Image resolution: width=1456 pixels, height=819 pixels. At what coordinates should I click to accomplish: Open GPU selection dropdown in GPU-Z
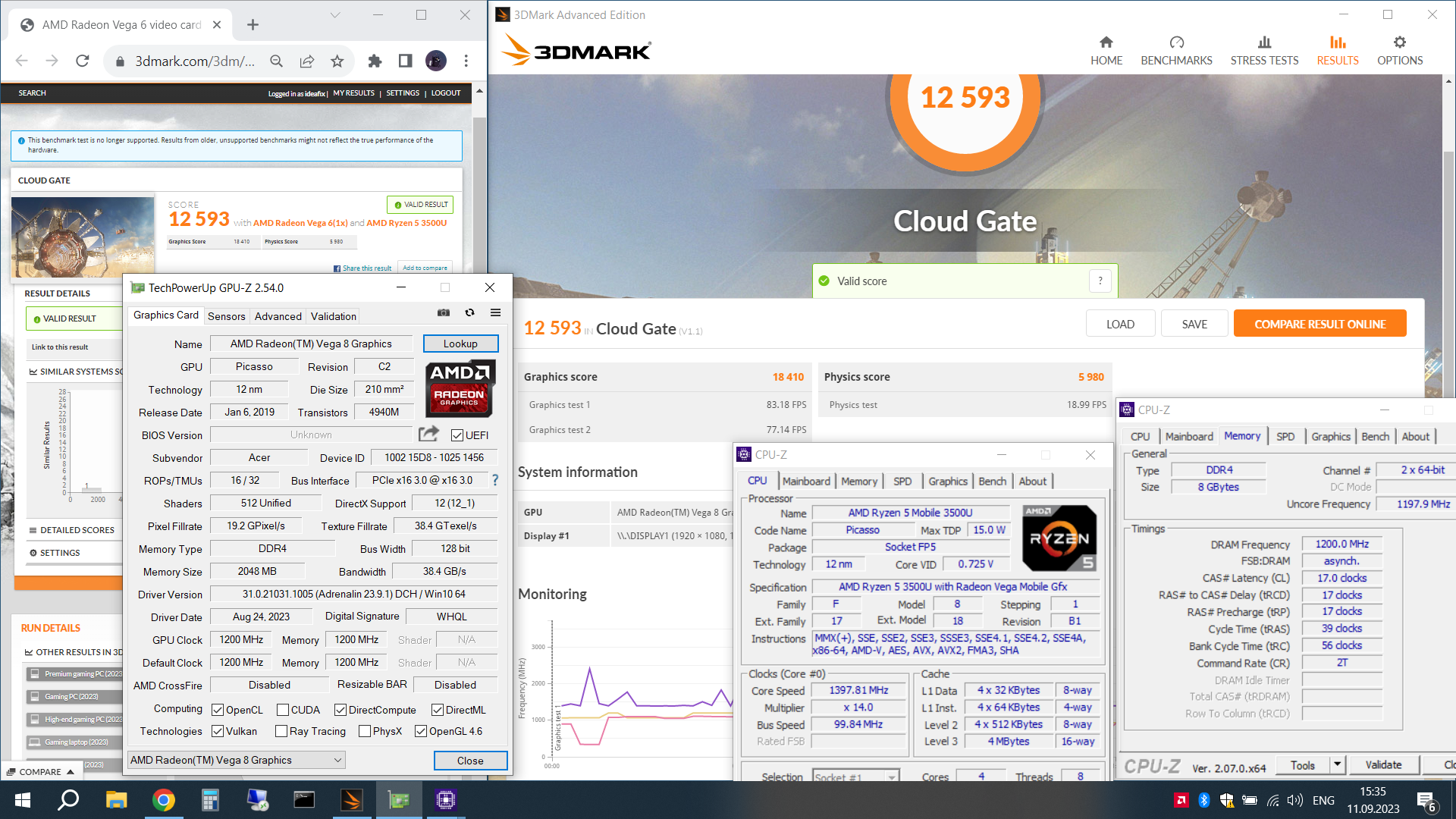point(237,760)
